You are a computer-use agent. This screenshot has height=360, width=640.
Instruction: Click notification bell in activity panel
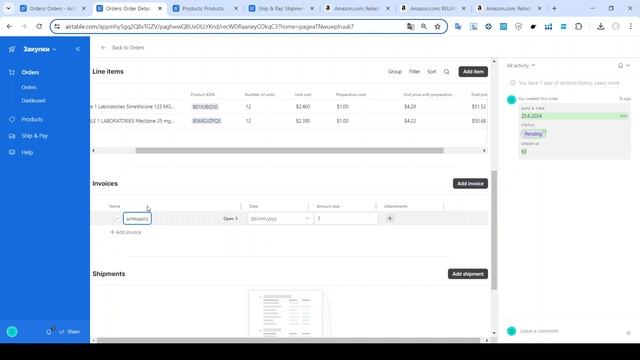click(620, 65)
